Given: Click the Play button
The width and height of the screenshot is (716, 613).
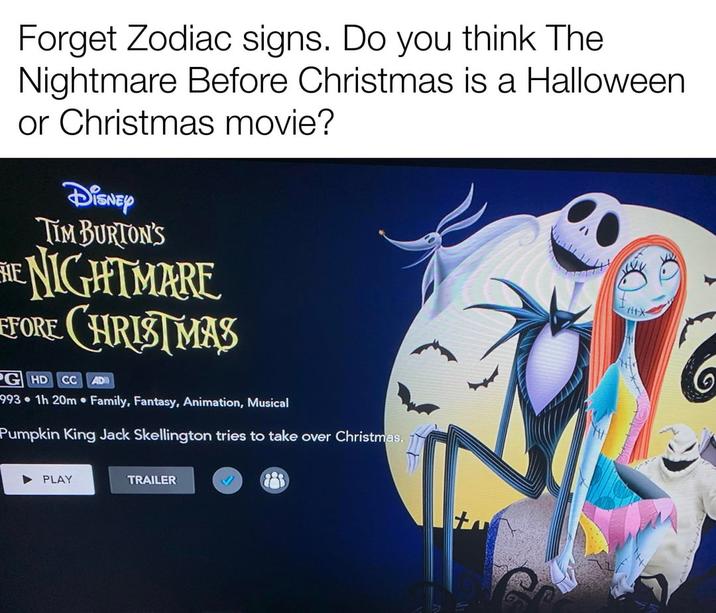Looking at the screenshot, I should (47, 480).
